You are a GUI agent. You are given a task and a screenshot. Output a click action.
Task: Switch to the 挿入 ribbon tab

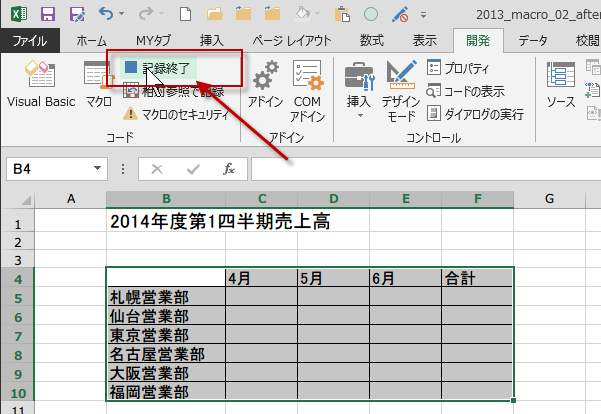(x=211, y=40)
